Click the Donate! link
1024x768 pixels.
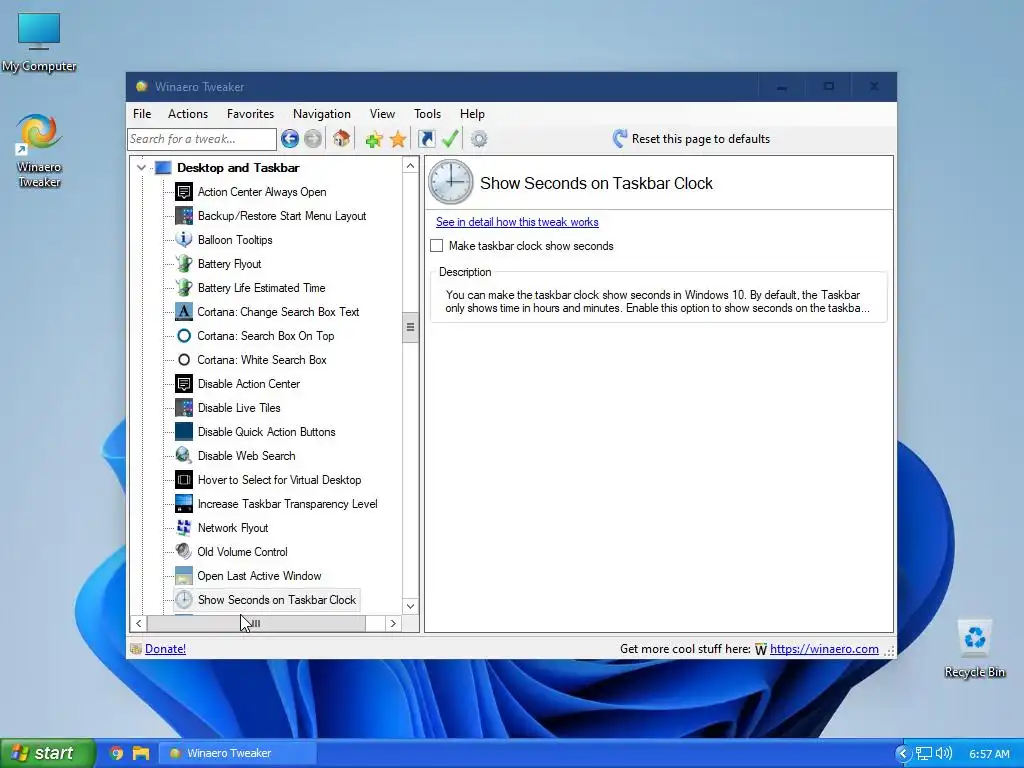point(165,648)
